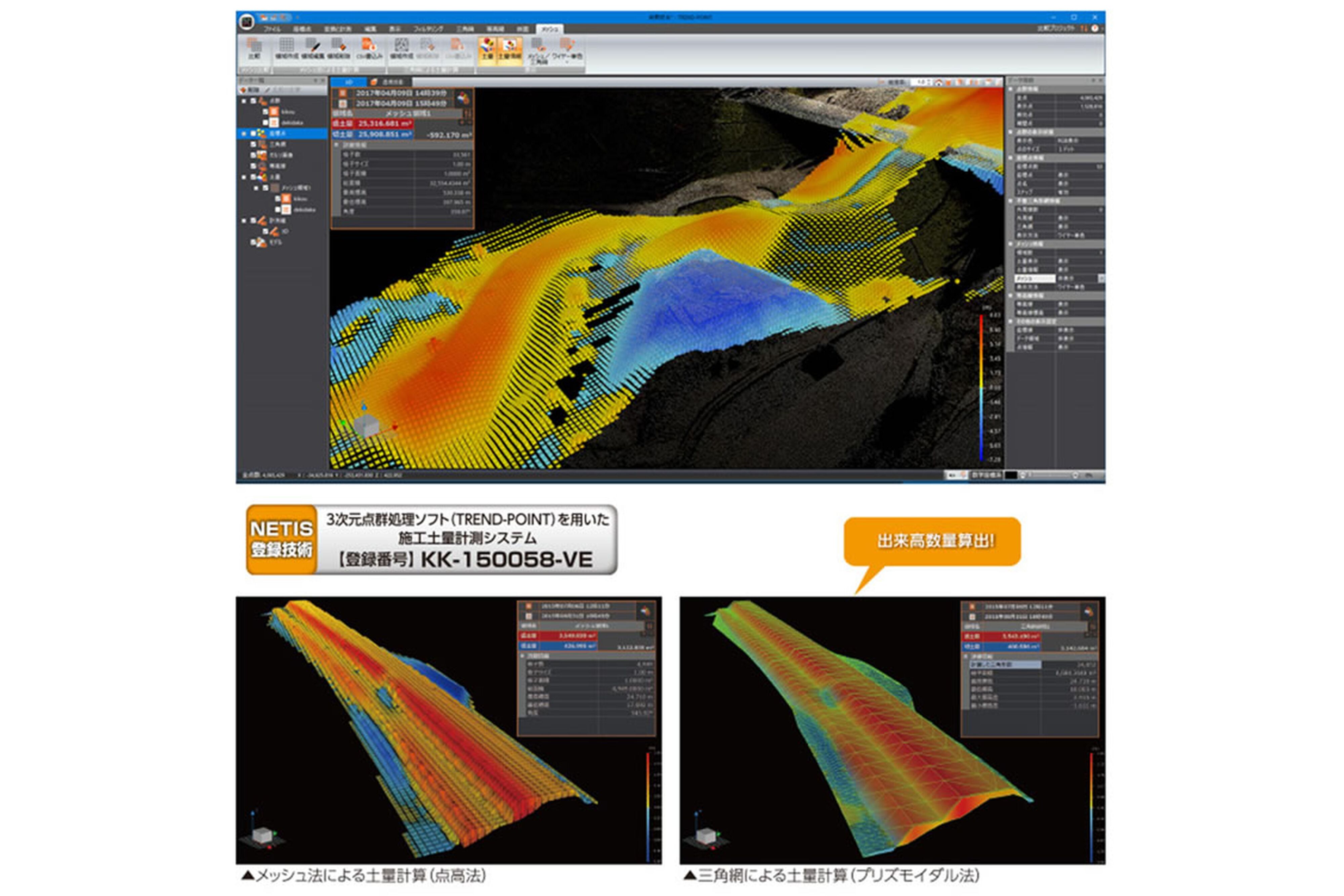This screenshot has width=1344, height=896.
Task: Toggle checkbox for dekidaka under 点群
Action: (265, 122)
